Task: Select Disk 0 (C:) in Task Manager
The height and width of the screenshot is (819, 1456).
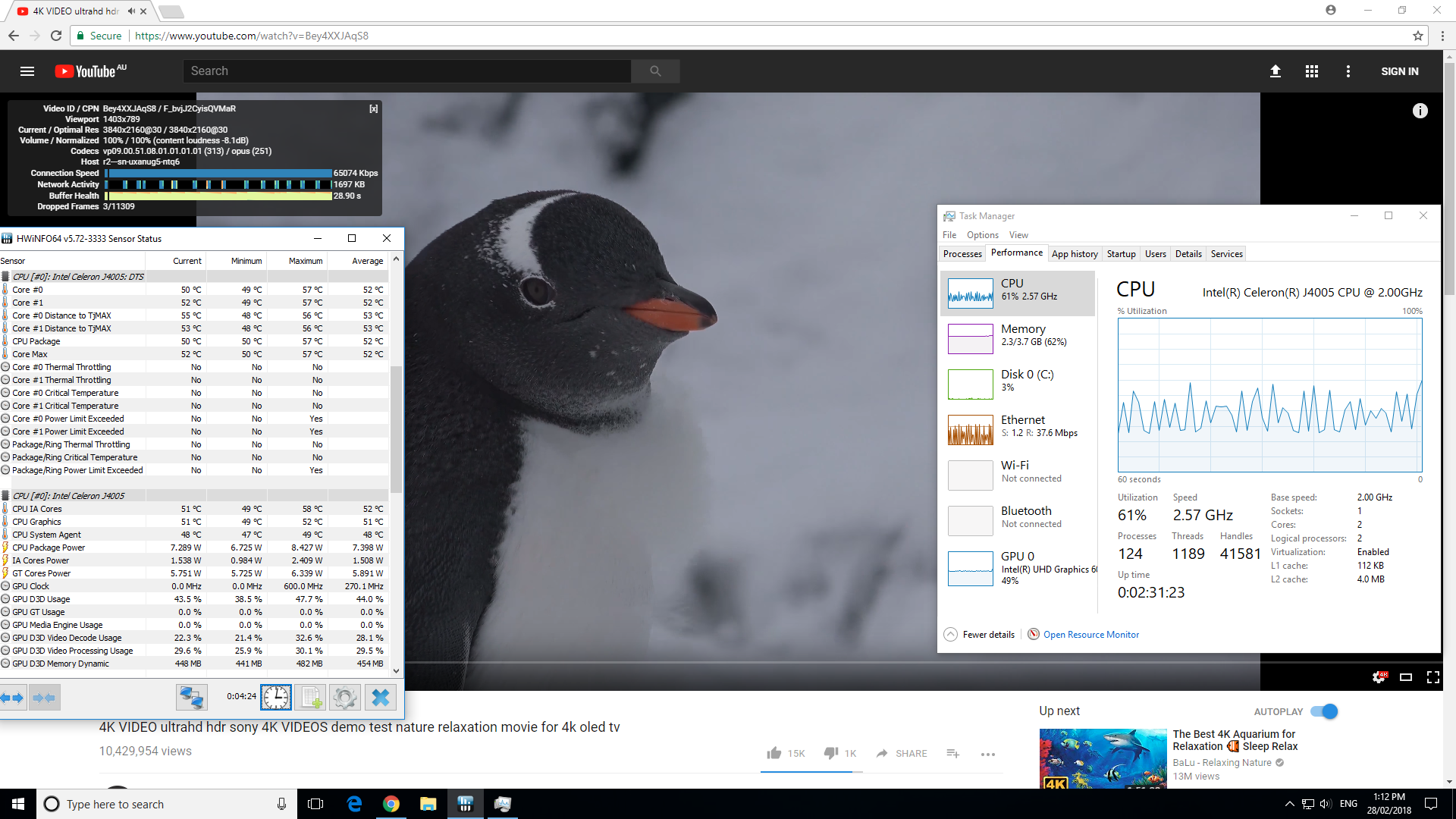Action: tap(1018, 384)
